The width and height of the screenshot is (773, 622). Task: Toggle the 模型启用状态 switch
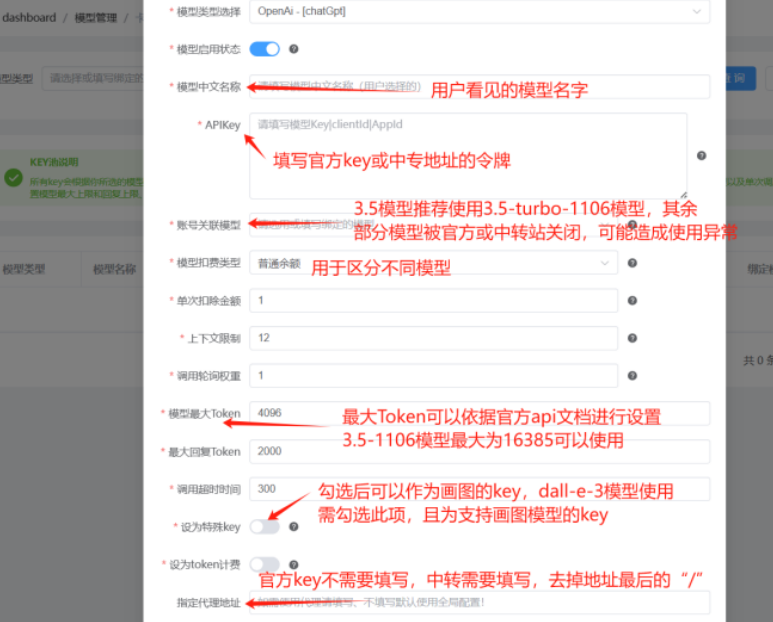pyautogui.click(x=264, y=49)
